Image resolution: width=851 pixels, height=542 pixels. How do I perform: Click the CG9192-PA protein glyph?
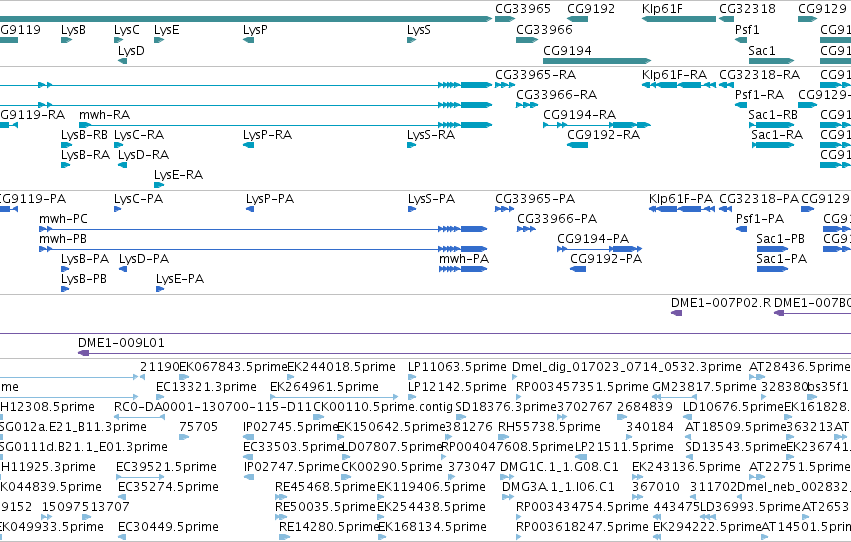578,269
